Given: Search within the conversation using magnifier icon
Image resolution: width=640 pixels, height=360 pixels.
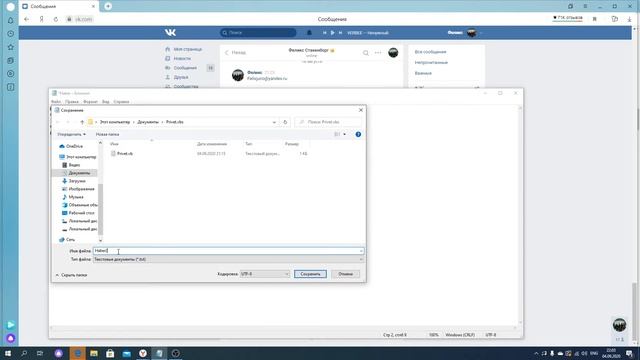Looking at the screenshot, I should coord(366,53).
